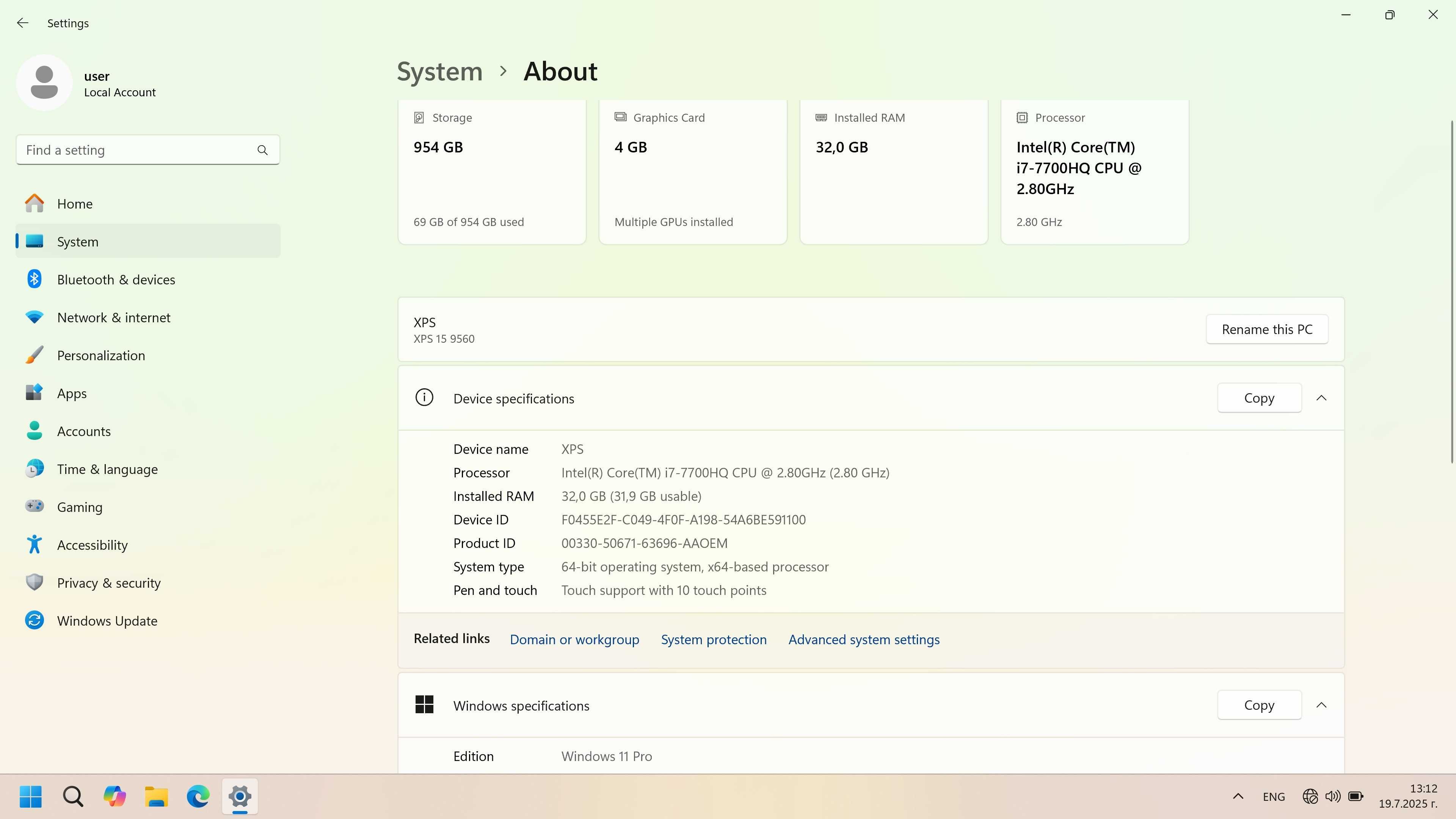Image resolution: width=1456 pixels, height=819 pixels.
Task: Show hidden tray icons
Action: 1238,796
